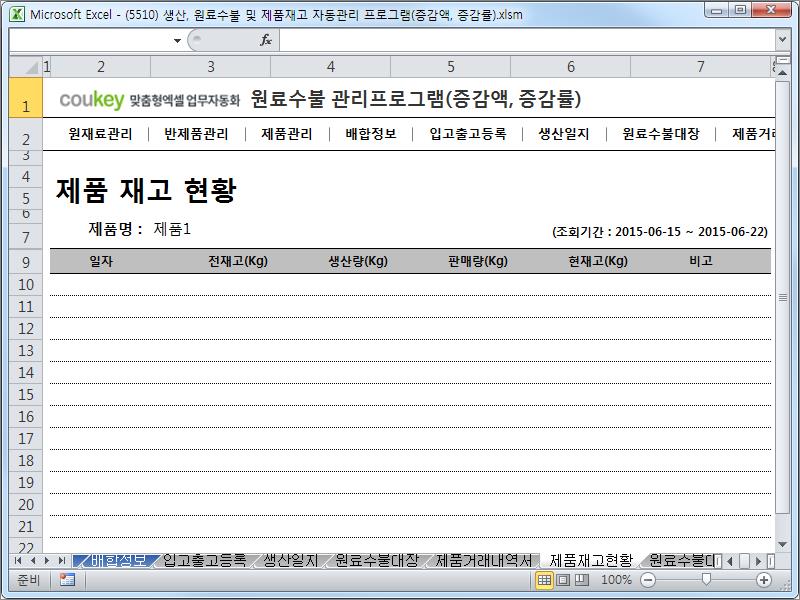Click the zoom out minus button
Image resolution: width=800 pixels, height=600 pixels.
pos(648,580)
